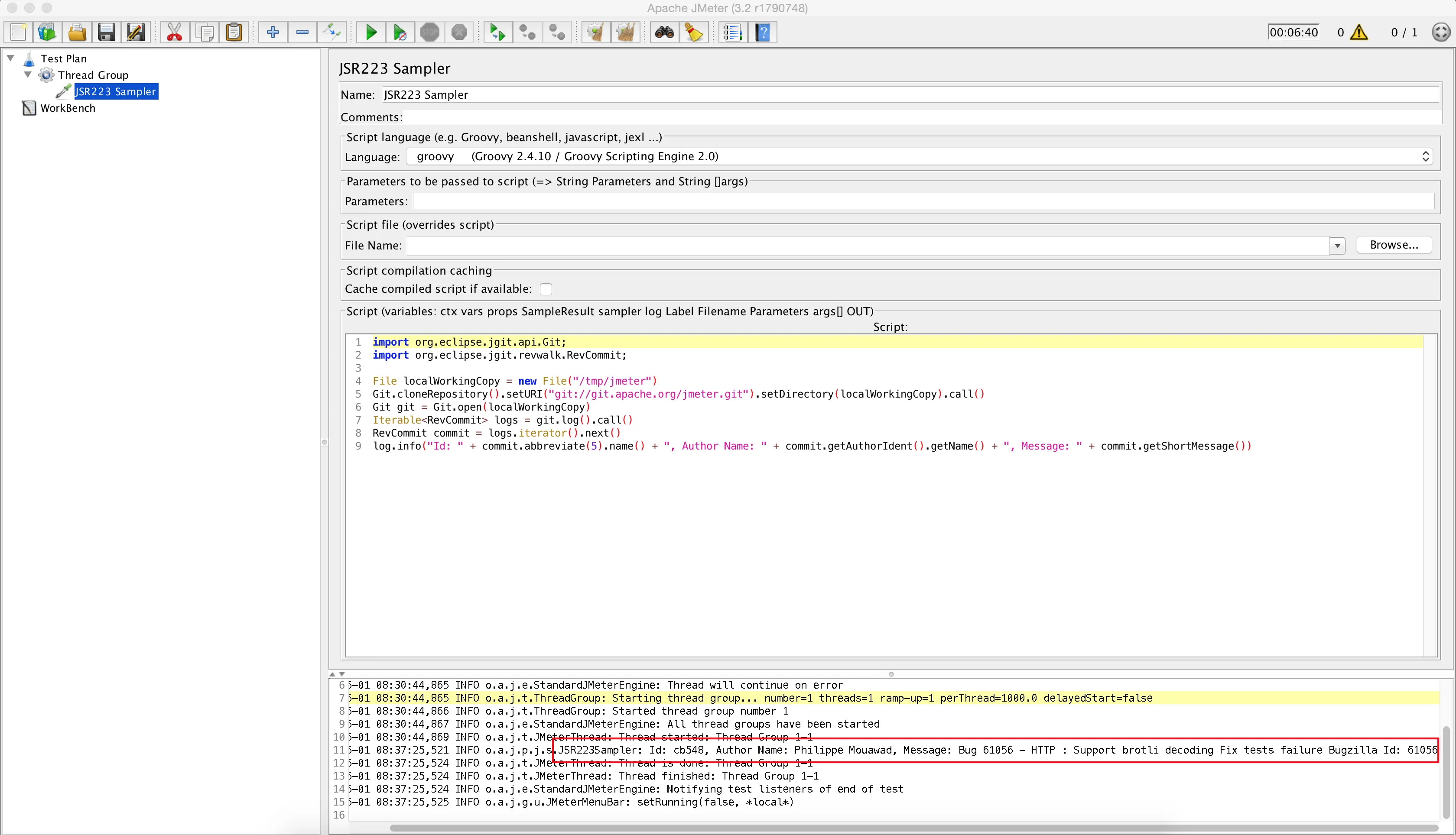Screen dimensions: 1456x835
Task: Select Test Plan in the tree
Action: pos(63,58)
